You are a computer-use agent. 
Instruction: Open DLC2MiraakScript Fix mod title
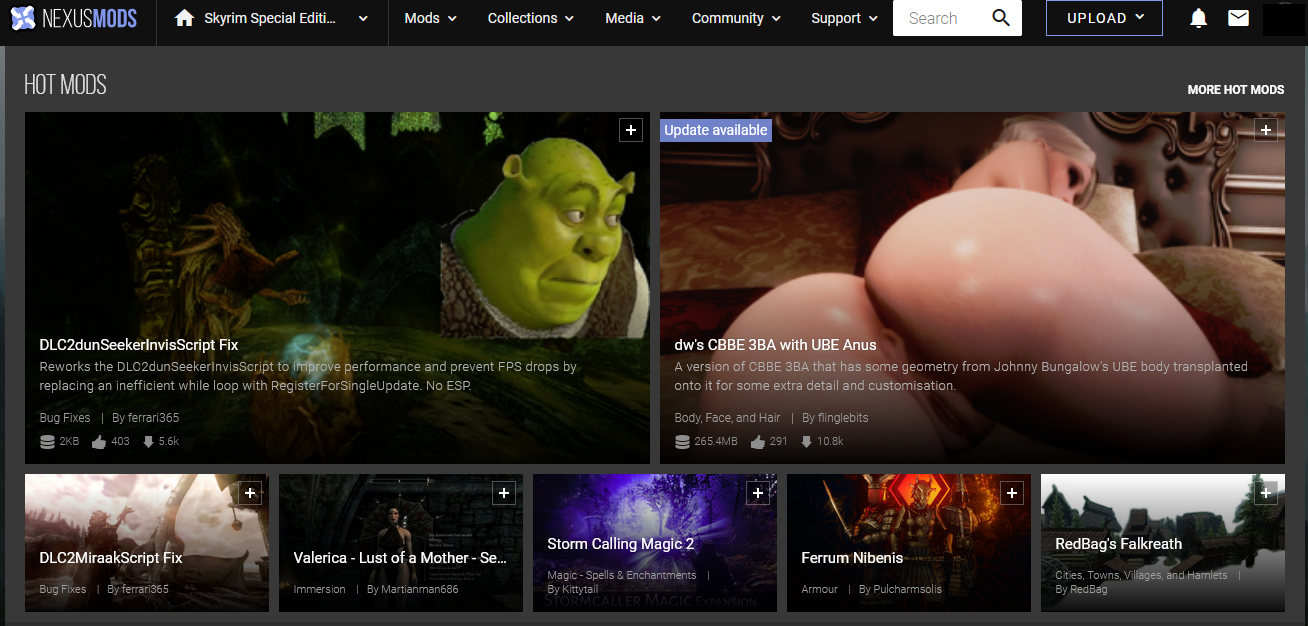click(x=111, y=558)
